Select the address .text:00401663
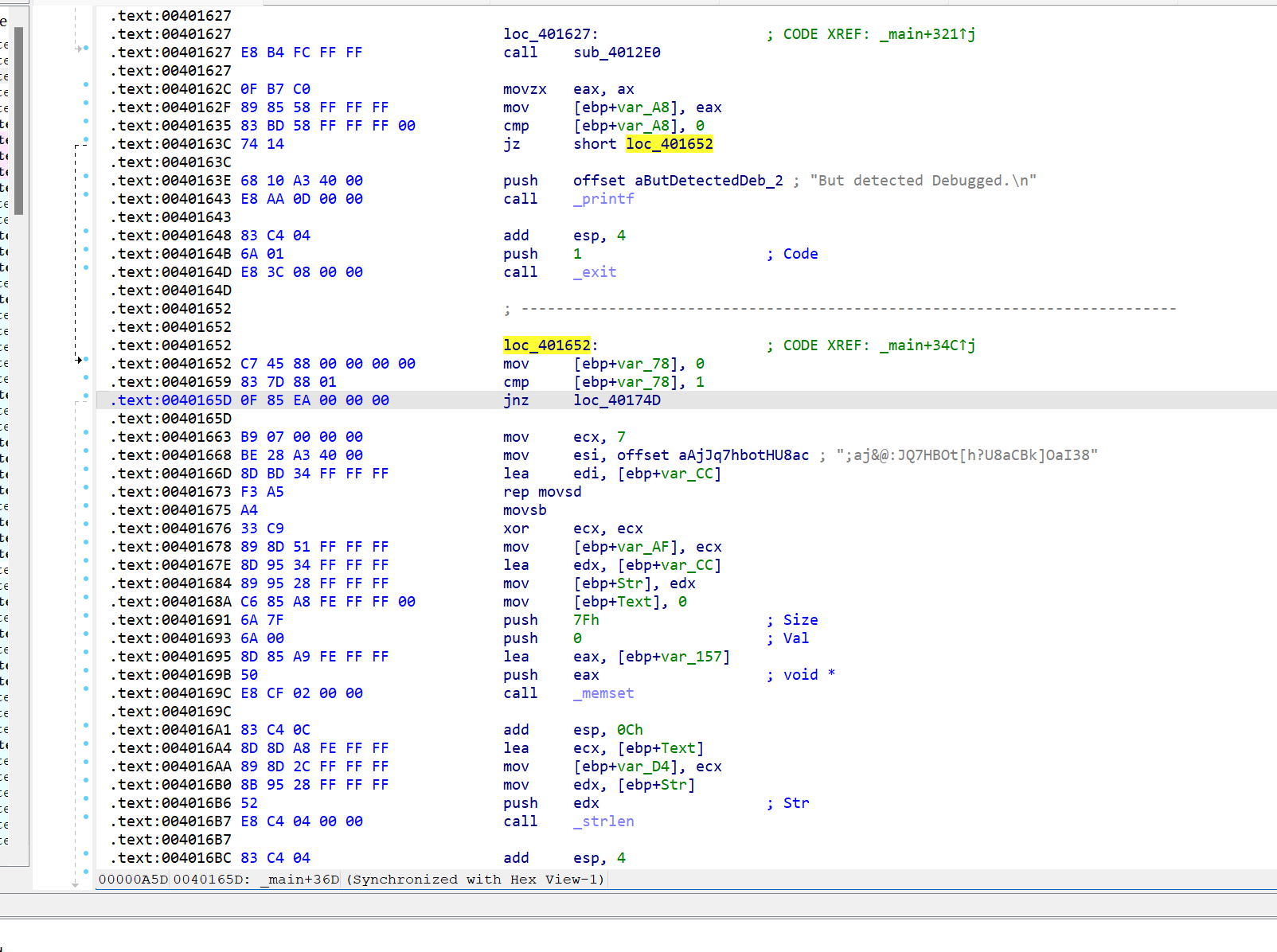Image resolution: width=1277 pixels, height=952 pixels. click(171, 437)
